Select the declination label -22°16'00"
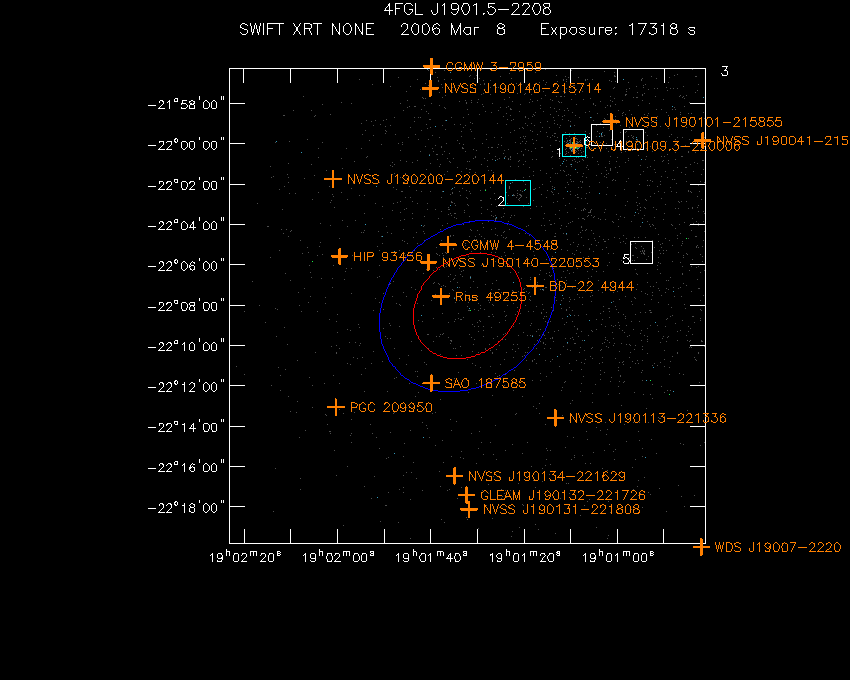 click(186, 467)
